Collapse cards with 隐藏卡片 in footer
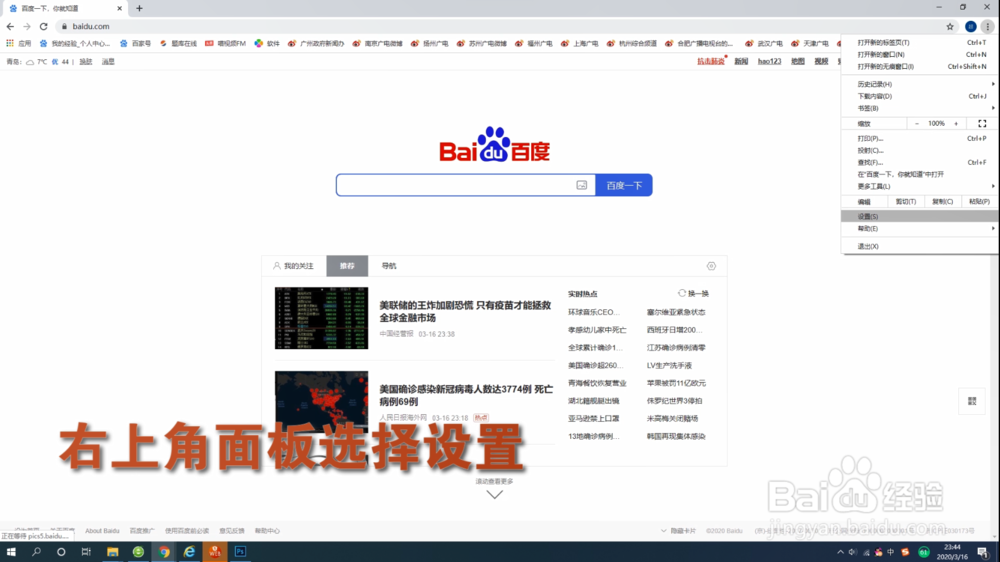Viewport: 1000px width, 562px height. click(x=678, y=531)
